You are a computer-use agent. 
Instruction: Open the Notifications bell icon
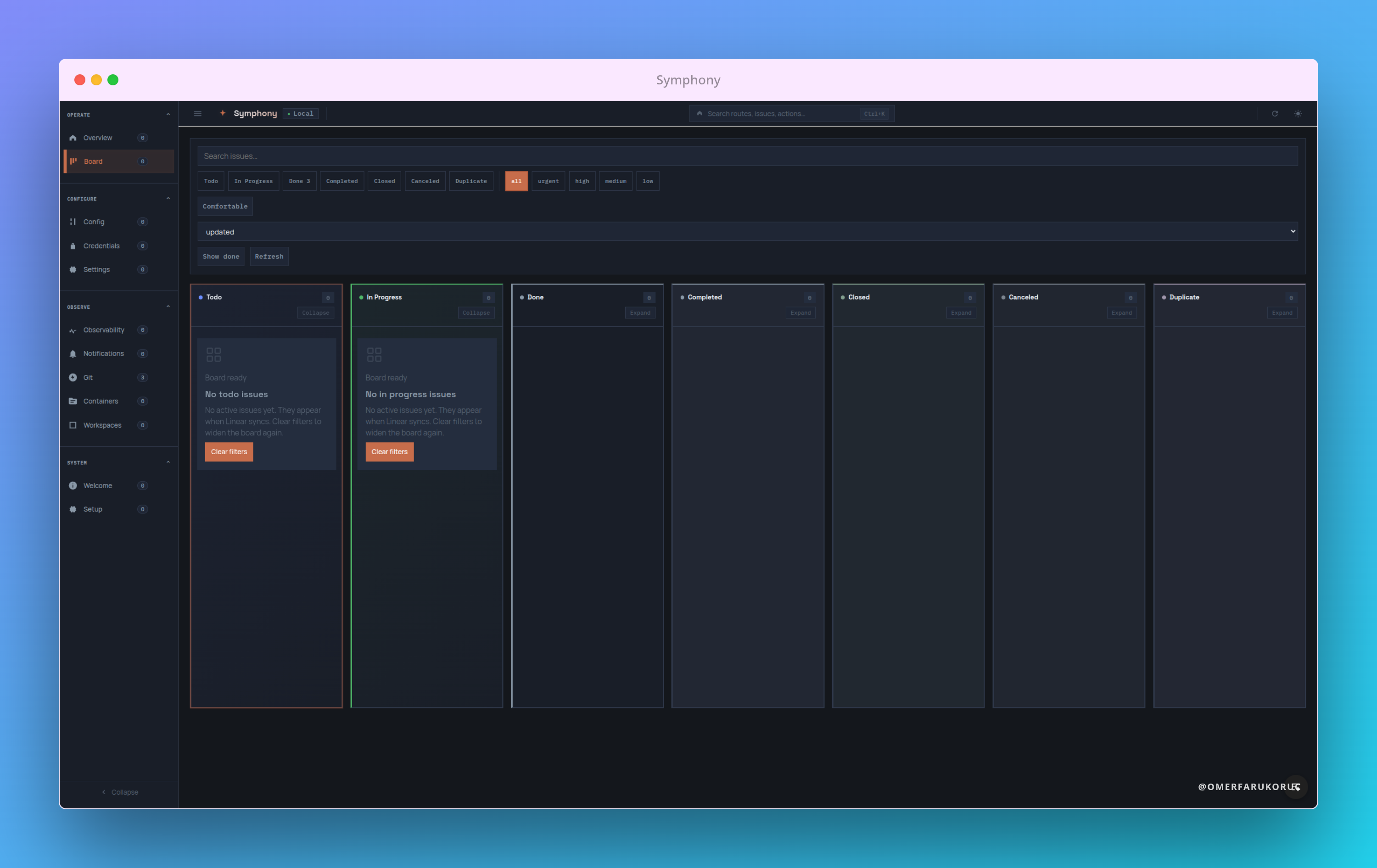tap(73, 354)
